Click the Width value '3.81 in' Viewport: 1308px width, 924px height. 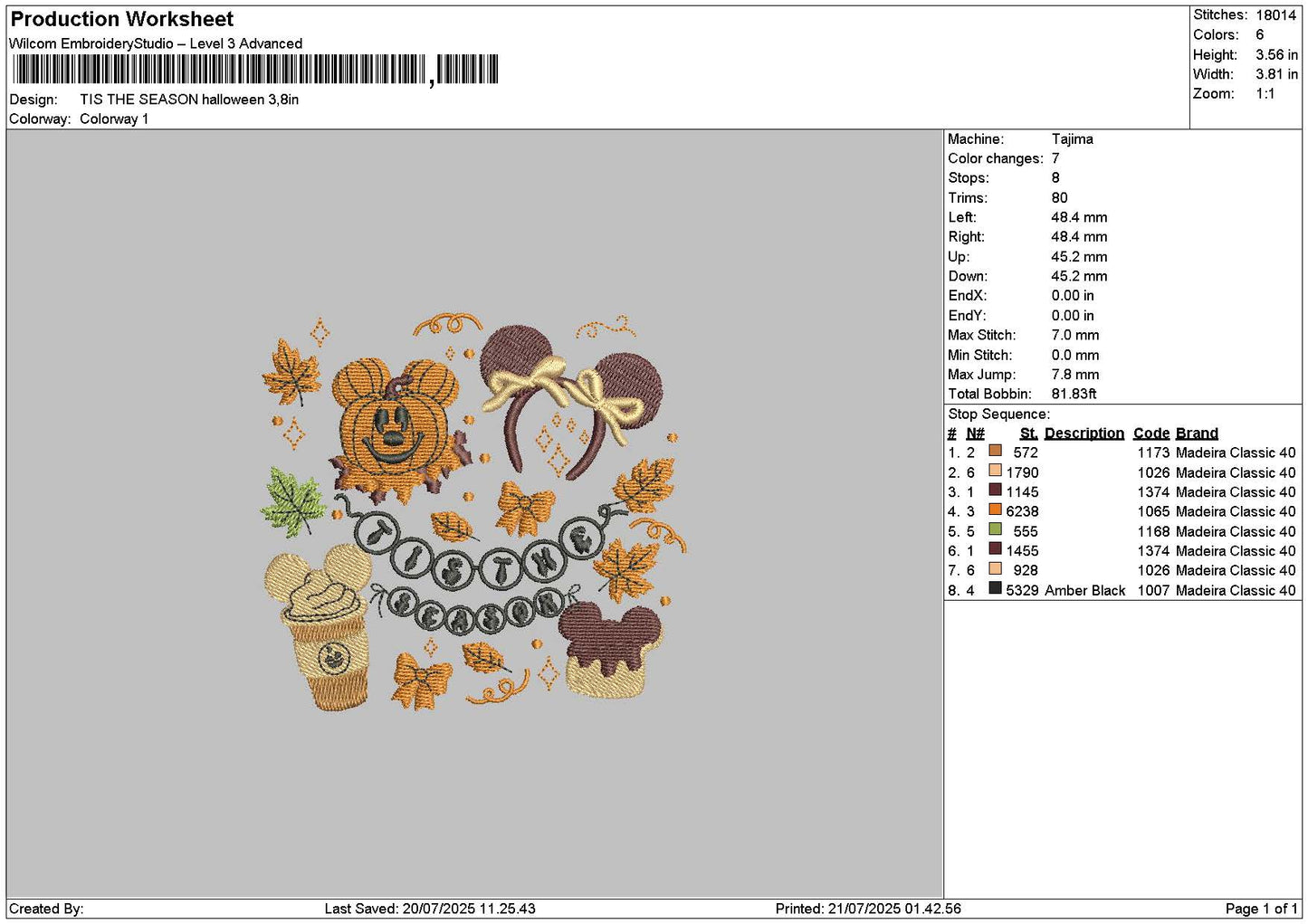point(1276,74)
